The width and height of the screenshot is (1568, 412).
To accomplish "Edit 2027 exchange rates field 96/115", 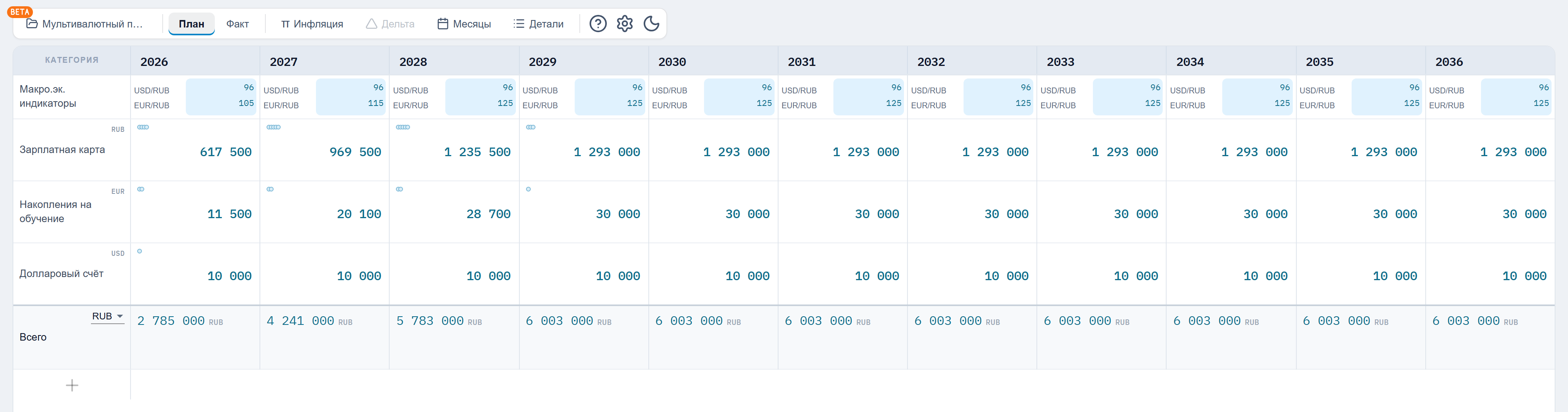I will (x=350, y=96).
